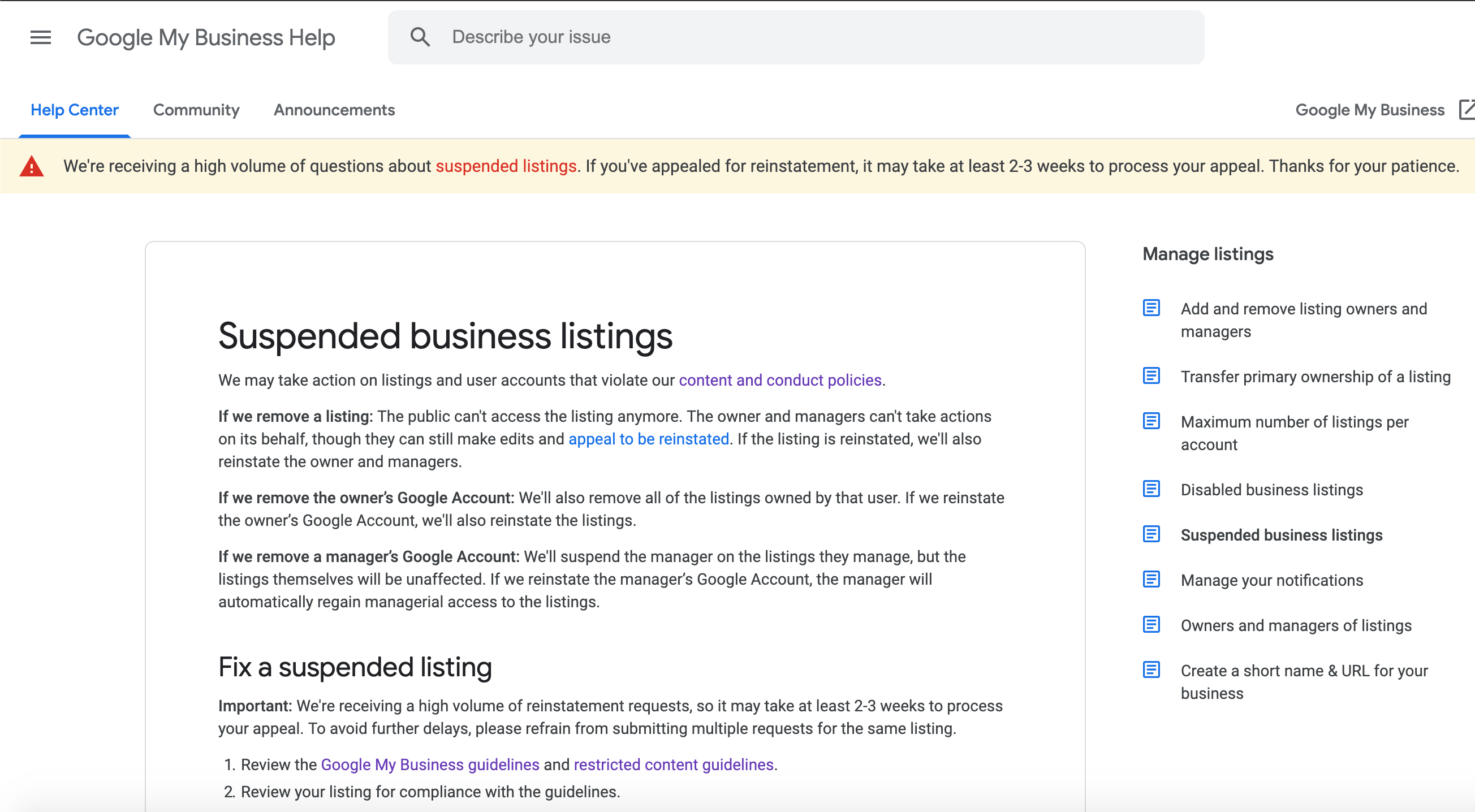This screenshot has width=1475, height=812.
Task: Open the Google My Business product link
Action: [x=1370, y=110]
